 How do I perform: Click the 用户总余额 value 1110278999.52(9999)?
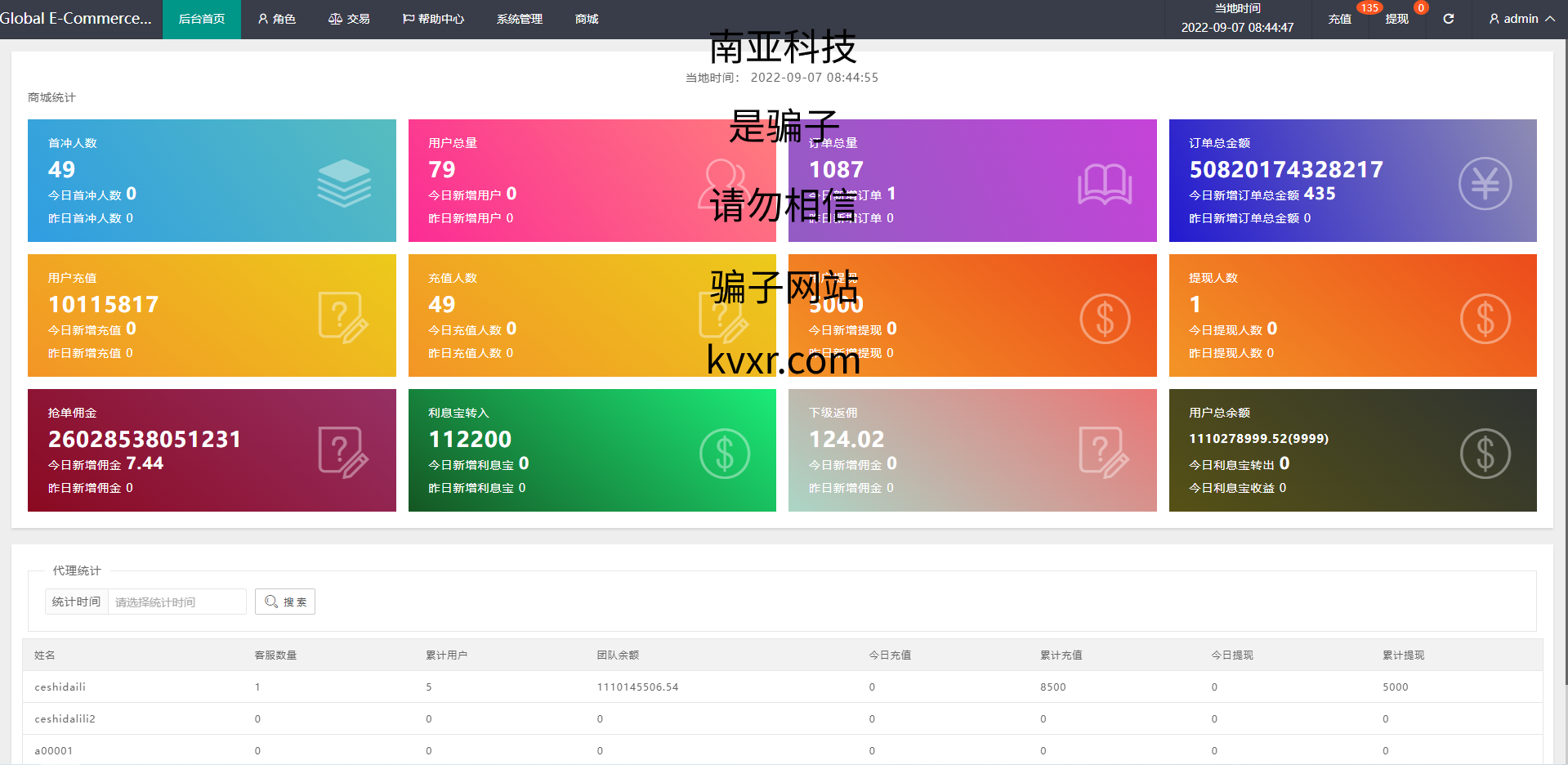coord(1258,439)
